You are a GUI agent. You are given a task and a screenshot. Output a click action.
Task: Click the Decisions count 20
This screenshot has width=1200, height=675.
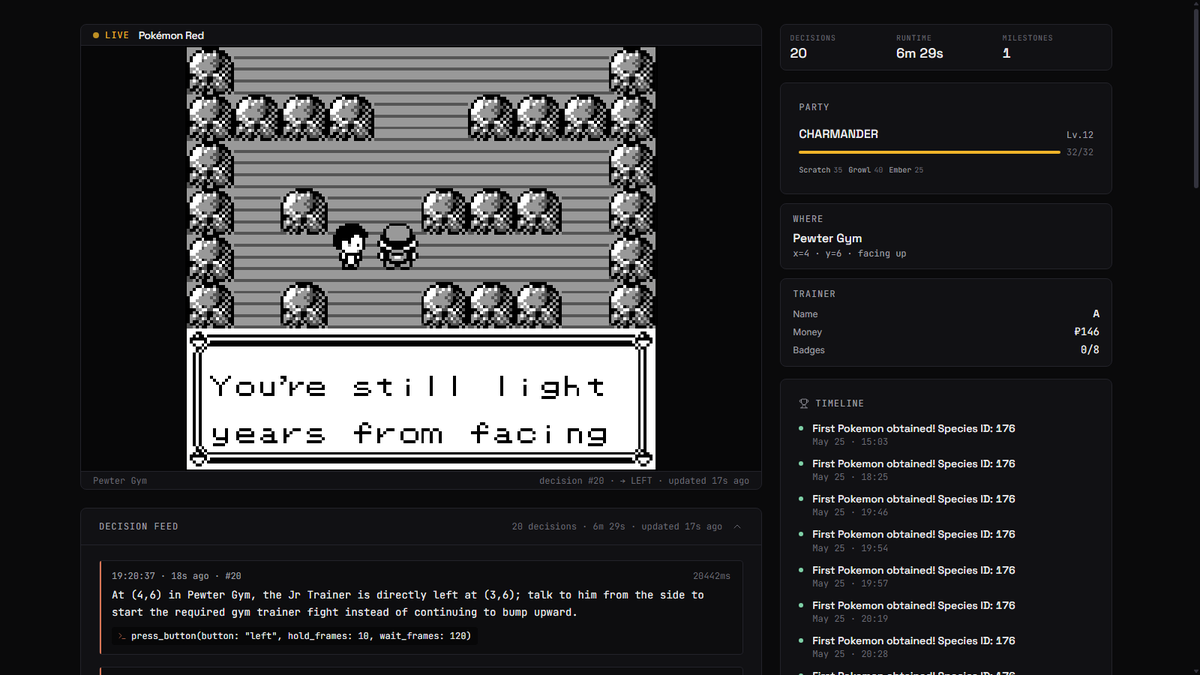pos(798,53)
